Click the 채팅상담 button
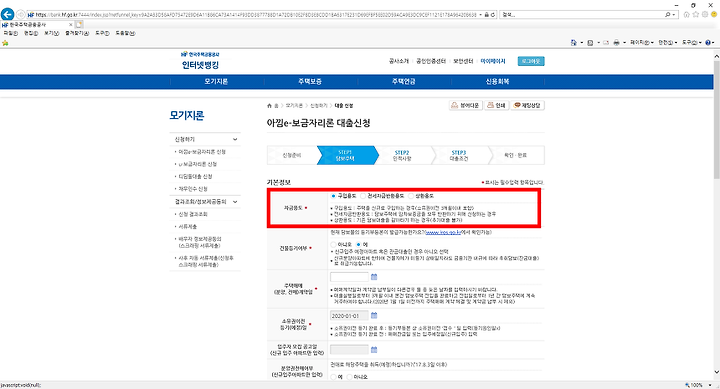This screenshot has width=720, height=389. (527, 105)
